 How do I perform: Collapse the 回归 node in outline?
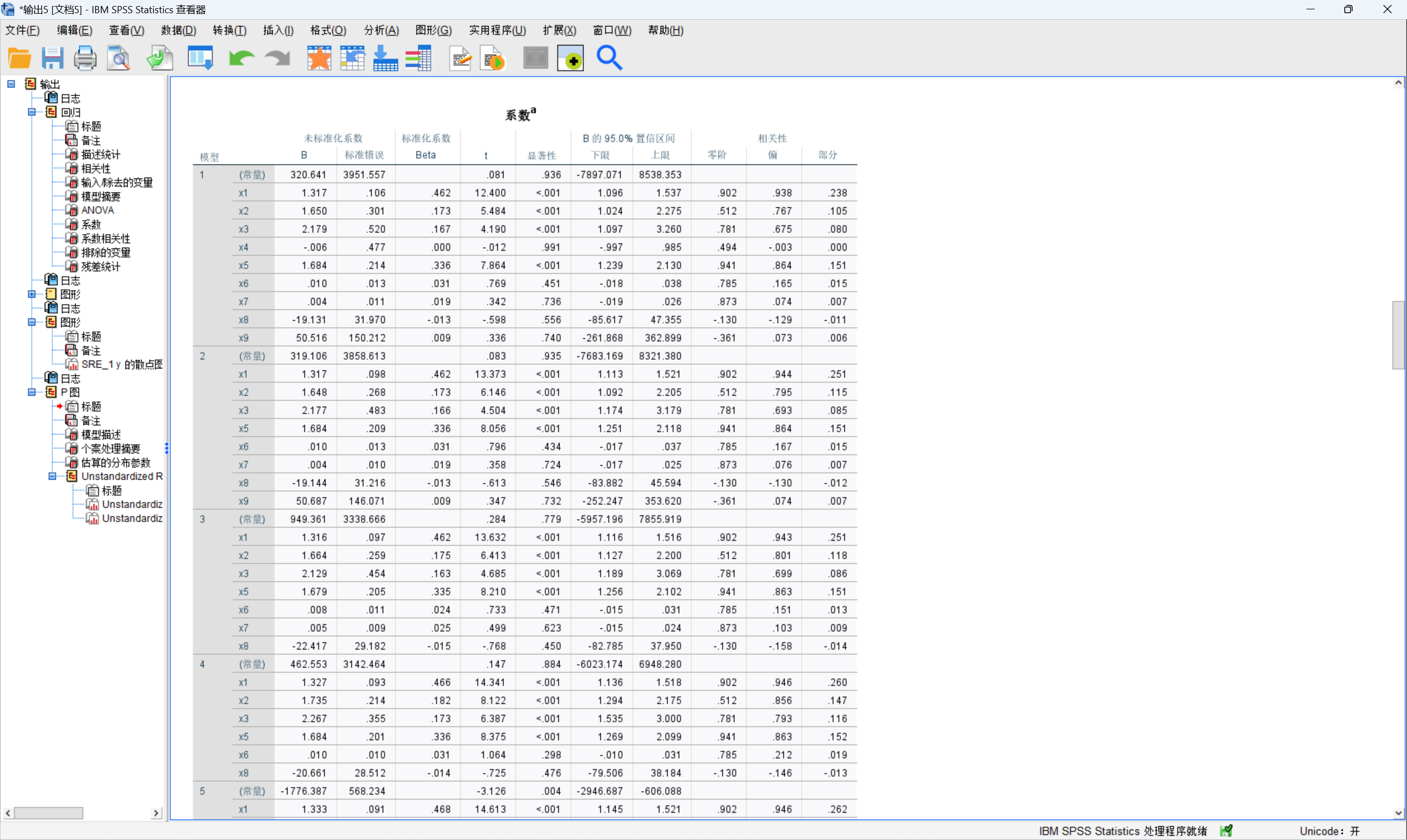(32, 112)
